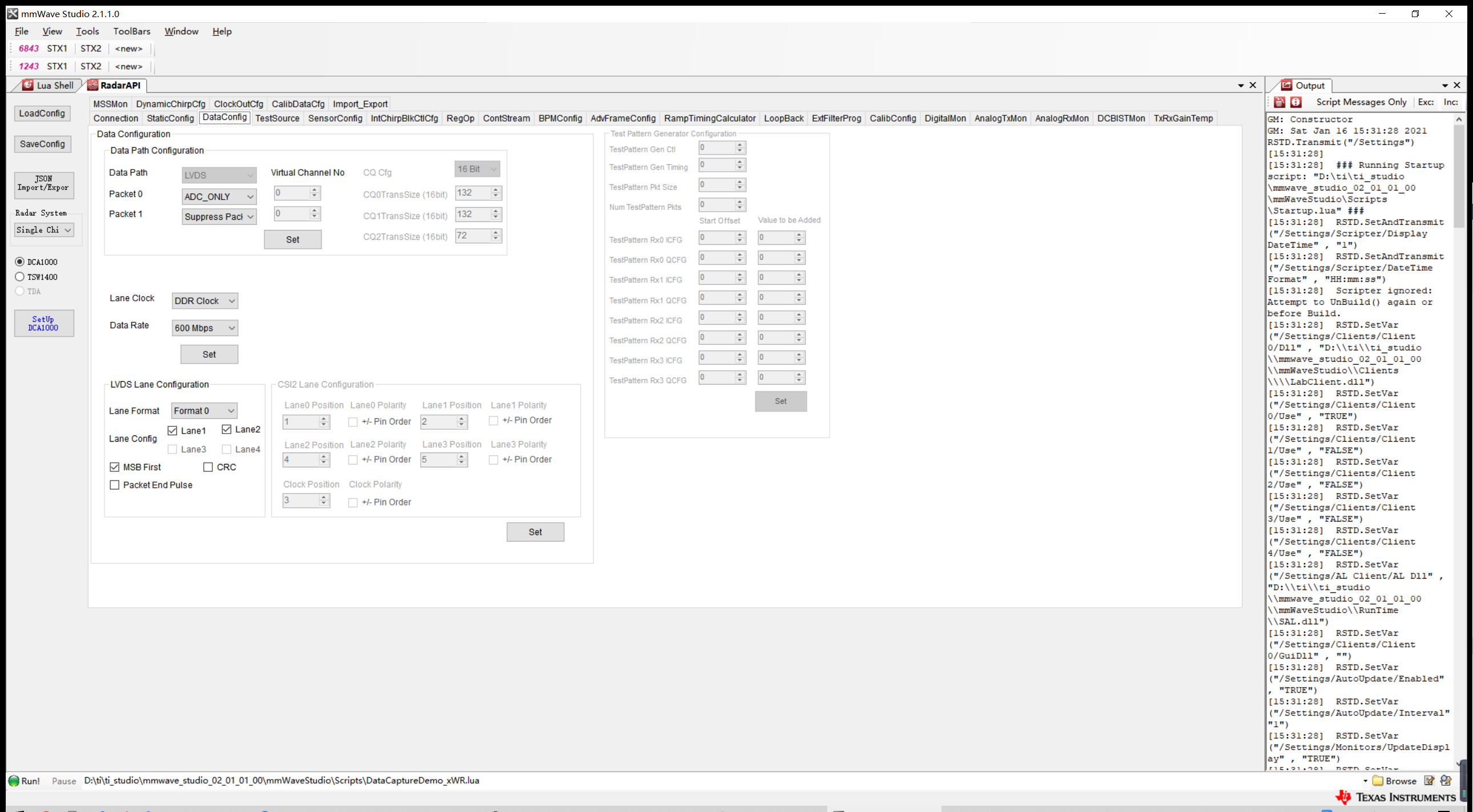Click the SetUp DCA1000 button
Screen dimensions: 1473x812
click(x=43, y=324)
